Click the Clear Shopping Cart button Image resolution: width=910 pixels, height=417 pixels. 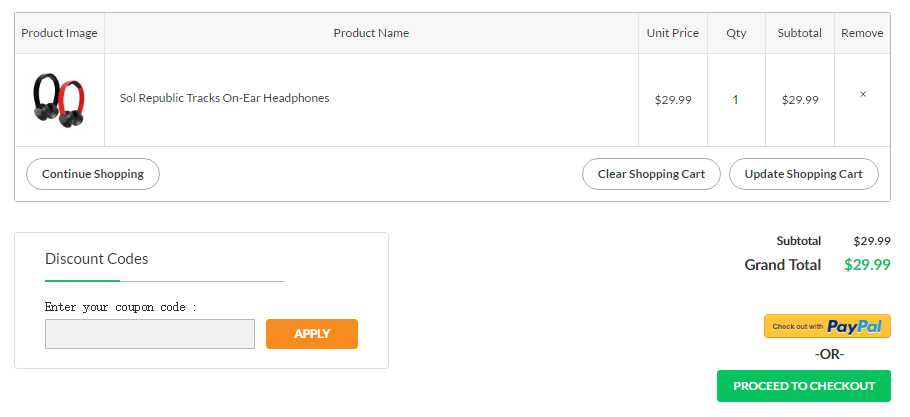pyautogui.click(x=651, y=174)
